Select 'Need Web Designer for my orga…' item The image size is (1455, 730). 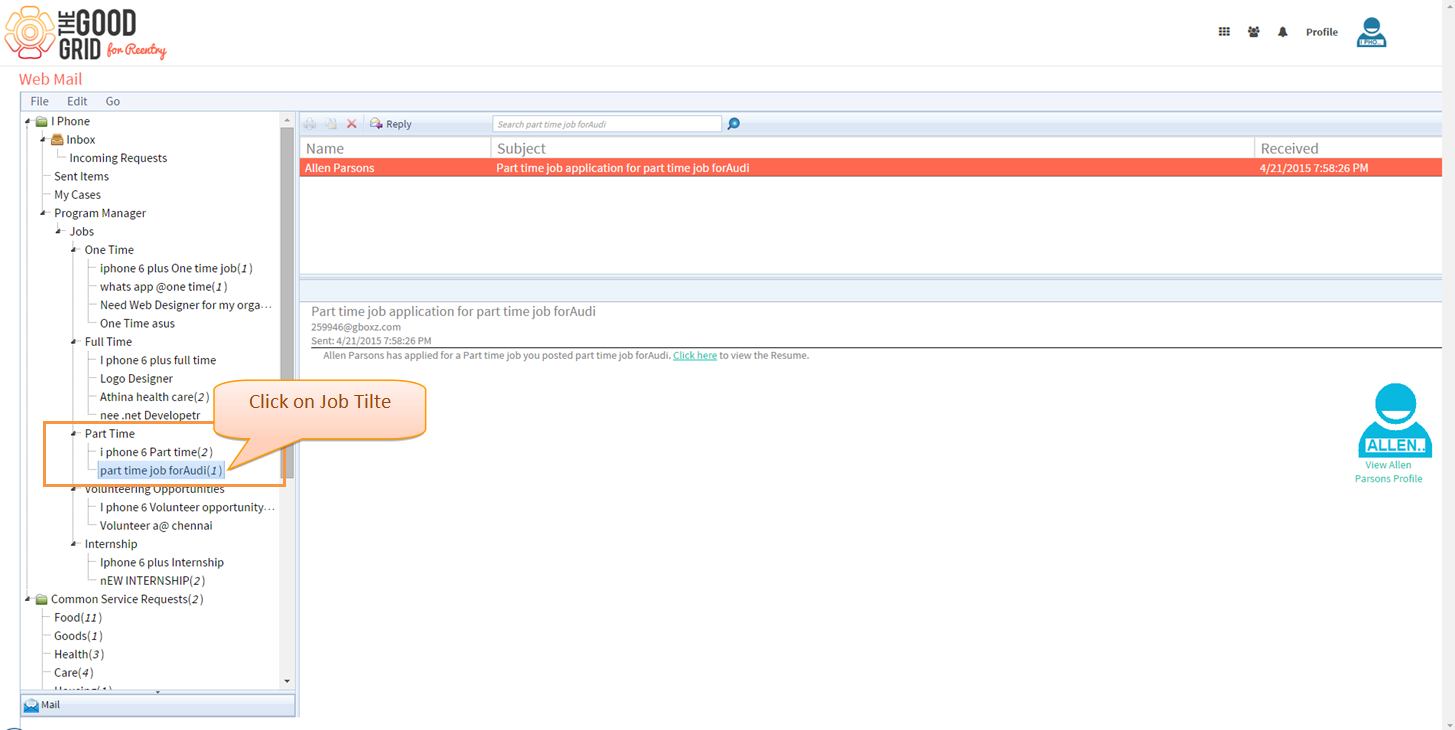coord(186,305)
